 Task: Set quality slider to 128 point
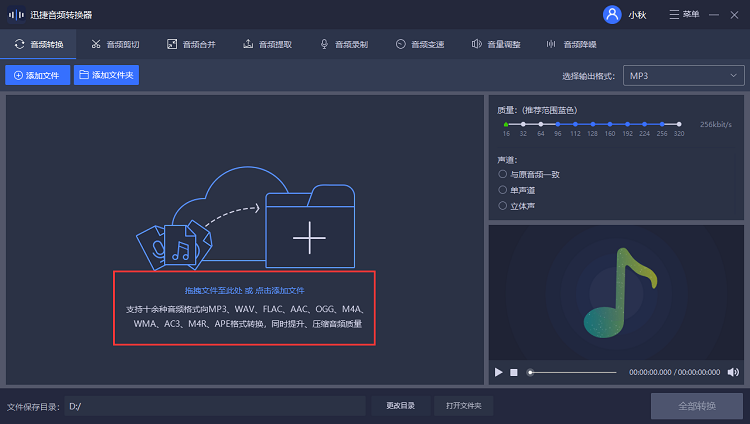point(593,124)
